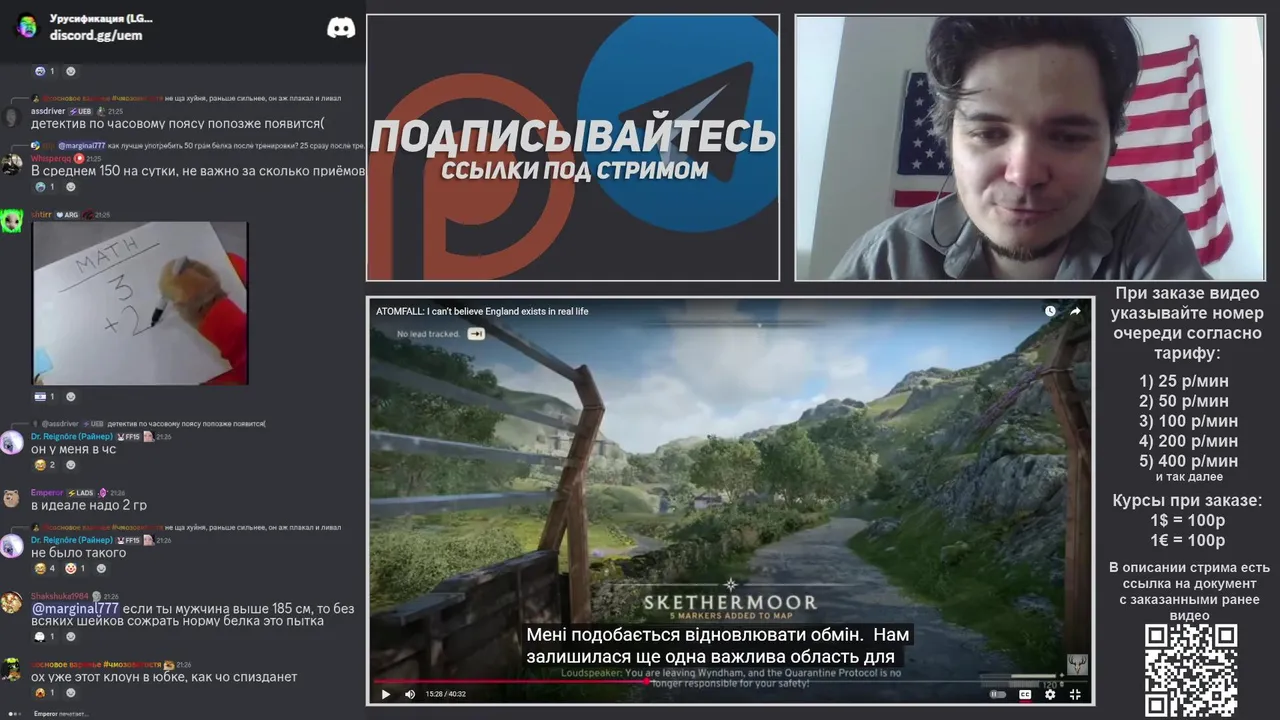Click price line '3) 100 р/мин'
This screenshot has width=1280, height=720.
[1188, 421]
